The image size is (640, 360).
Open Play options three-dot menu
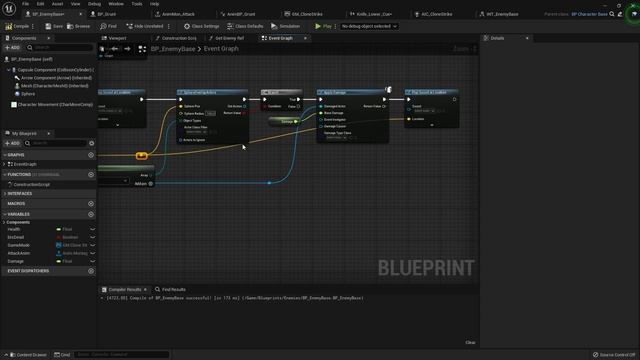(336, 26)
